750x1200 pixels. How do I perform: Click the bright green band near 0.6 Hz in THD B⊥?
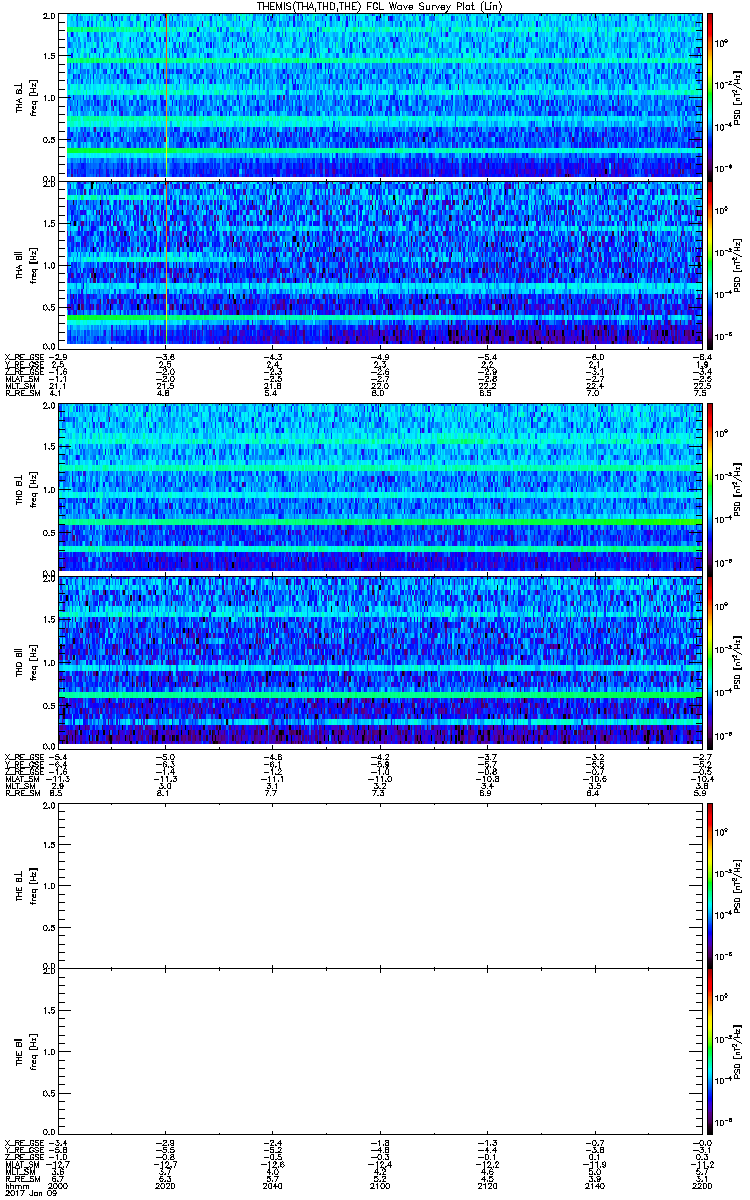coord(380,523)
